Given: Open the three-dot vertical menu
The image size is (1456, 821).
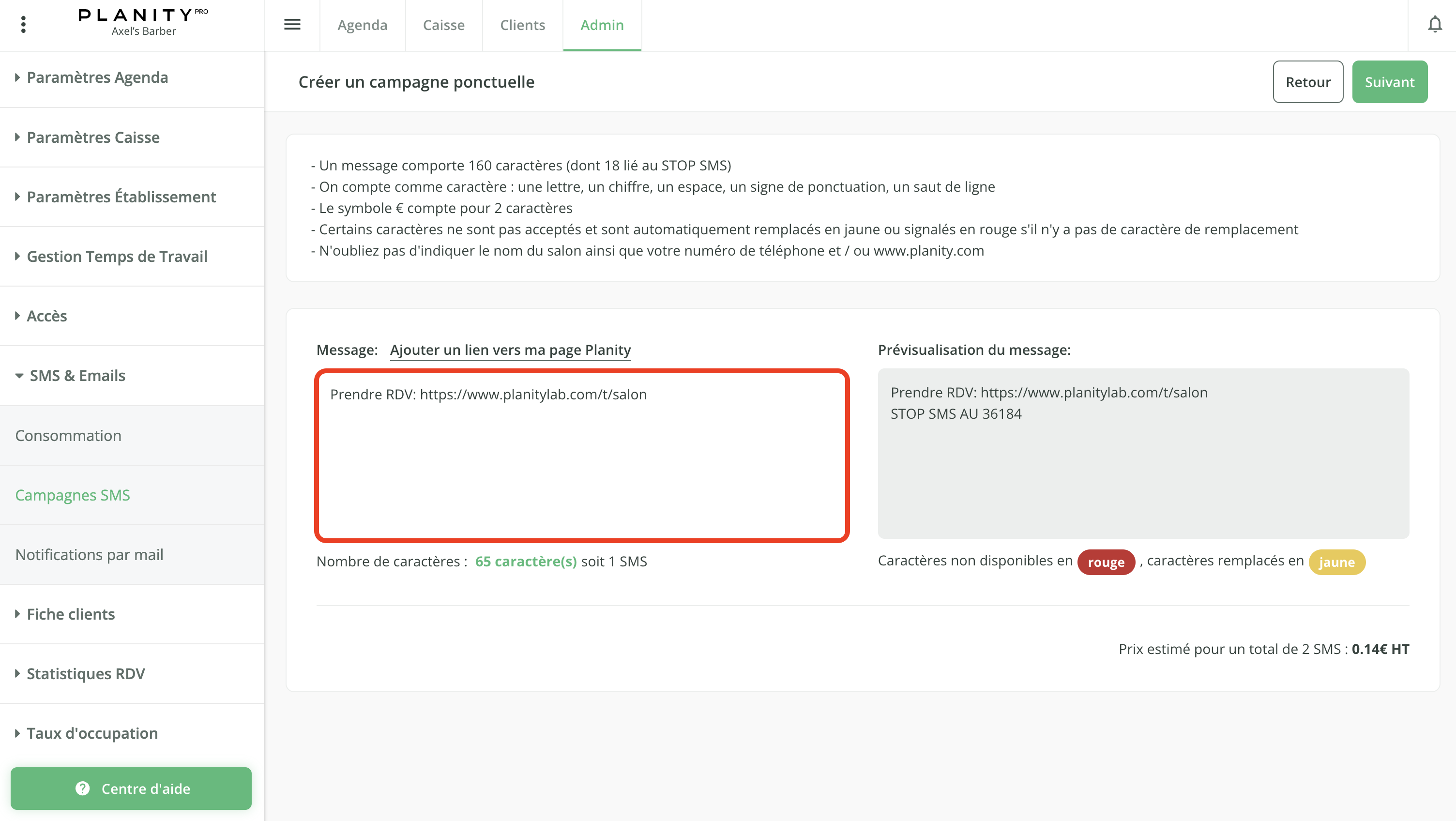Looking at the screenshot, I should click(23, 24).
